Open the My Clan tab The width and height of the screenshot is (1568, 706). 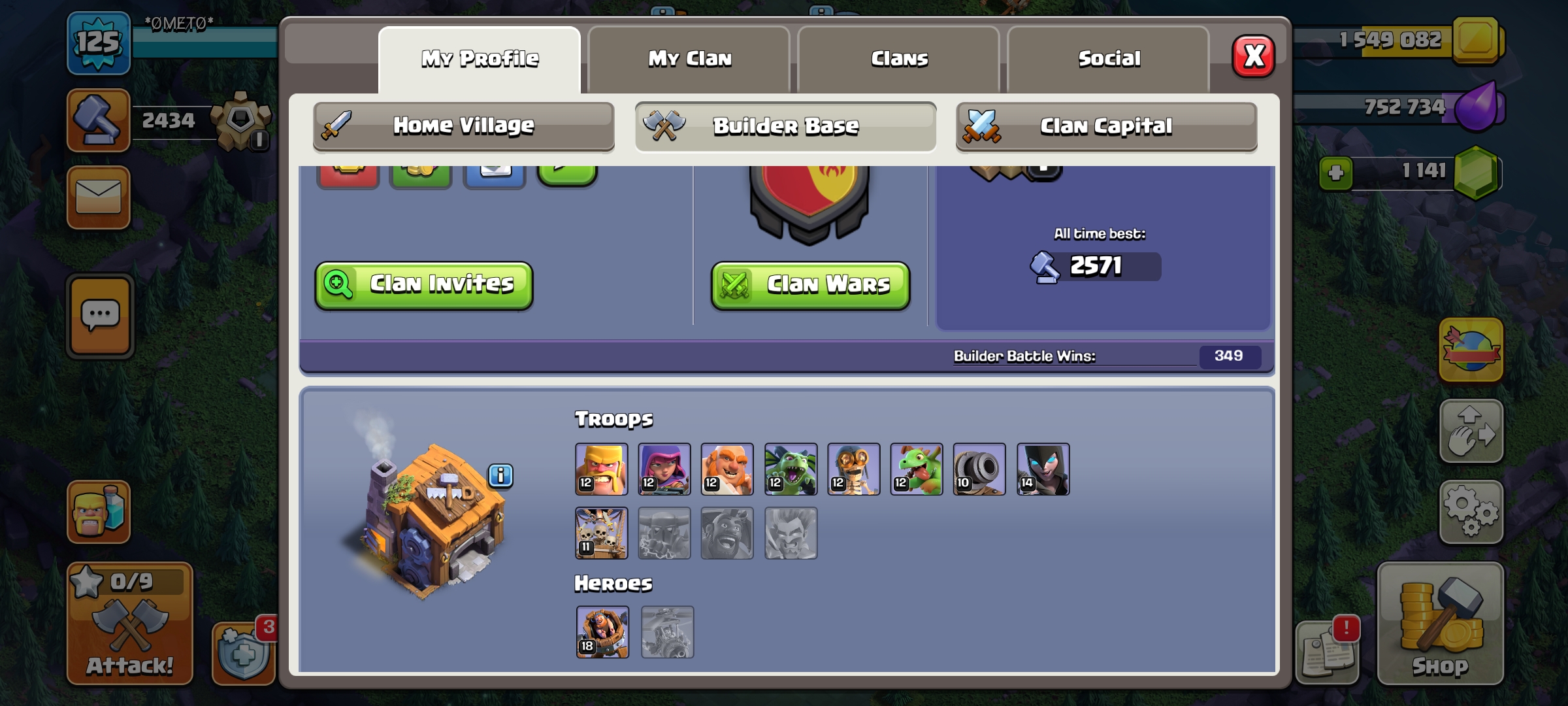[689, 59]
